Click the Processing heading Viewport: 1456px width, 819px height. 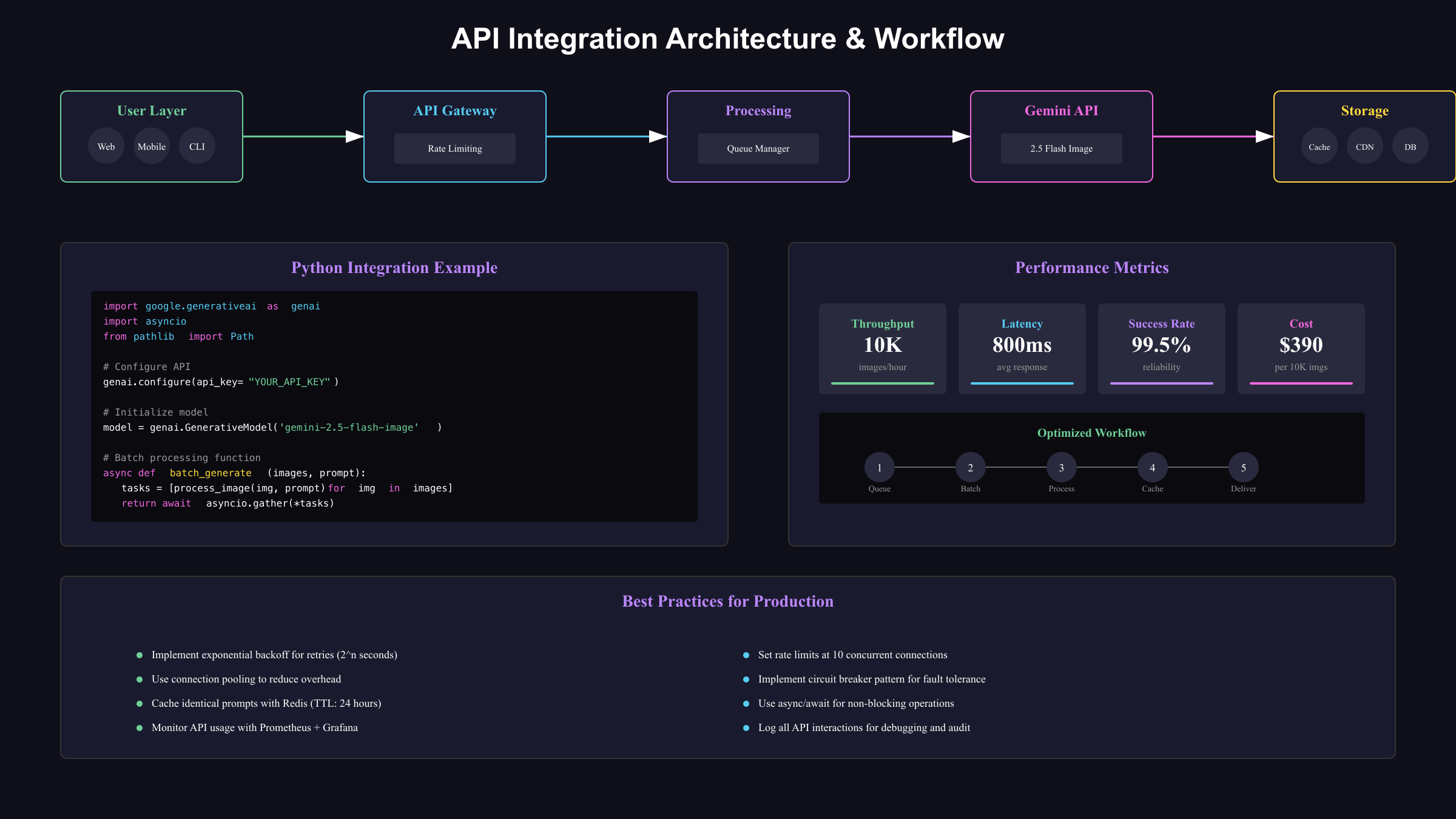(758, 110)
